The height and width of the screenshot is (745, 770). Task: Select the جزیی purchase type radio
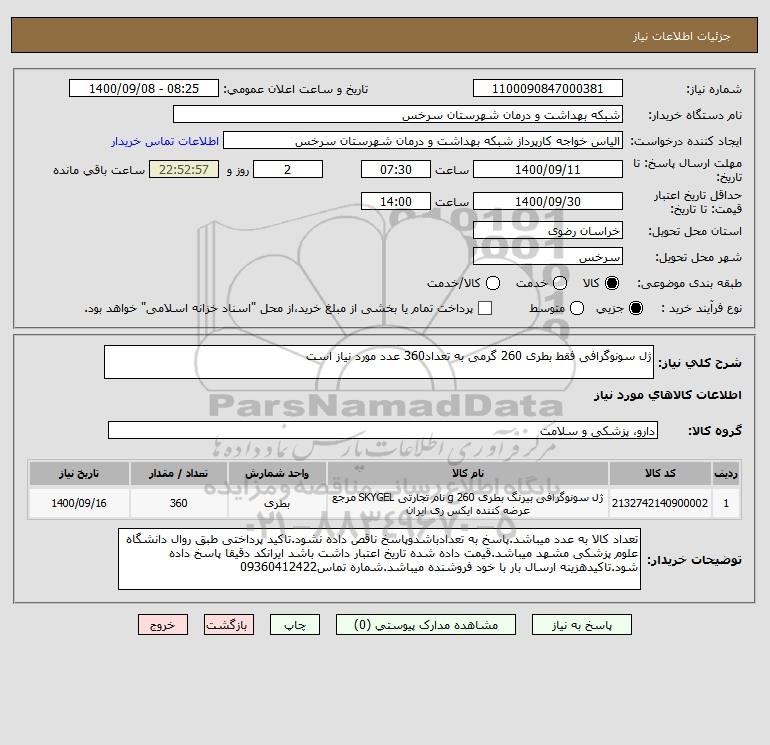pyautogui.click(x=635, y=308)
